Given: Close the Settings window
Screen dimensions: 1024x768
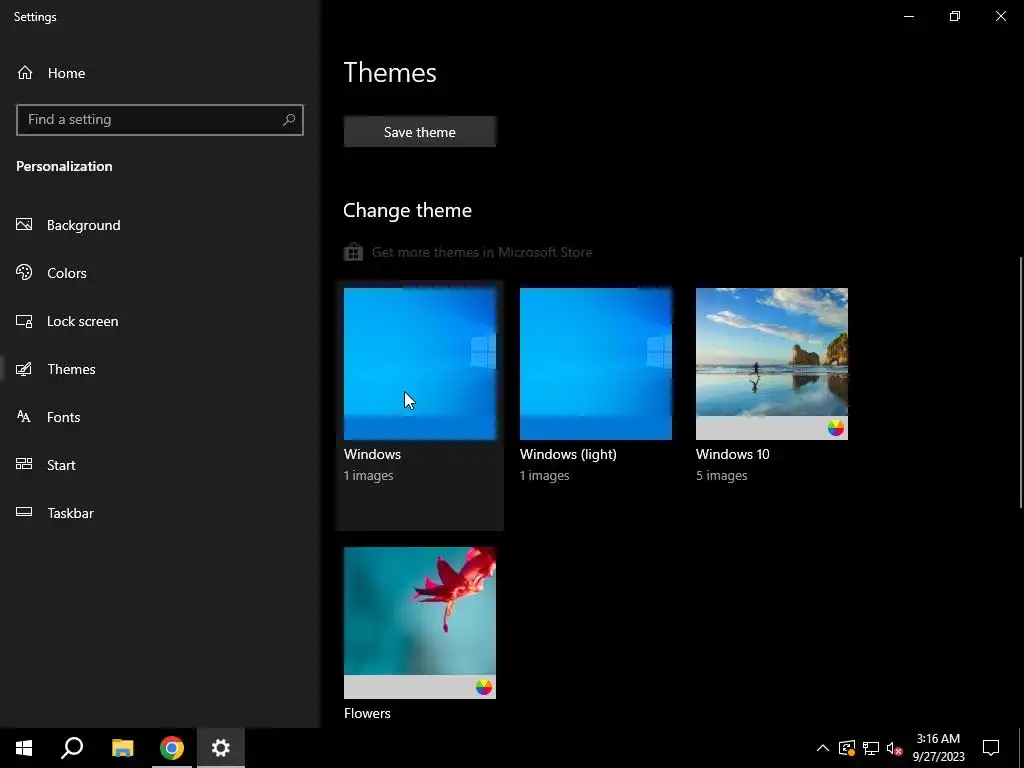Looking at the screenshot, I should point(1000,16).
